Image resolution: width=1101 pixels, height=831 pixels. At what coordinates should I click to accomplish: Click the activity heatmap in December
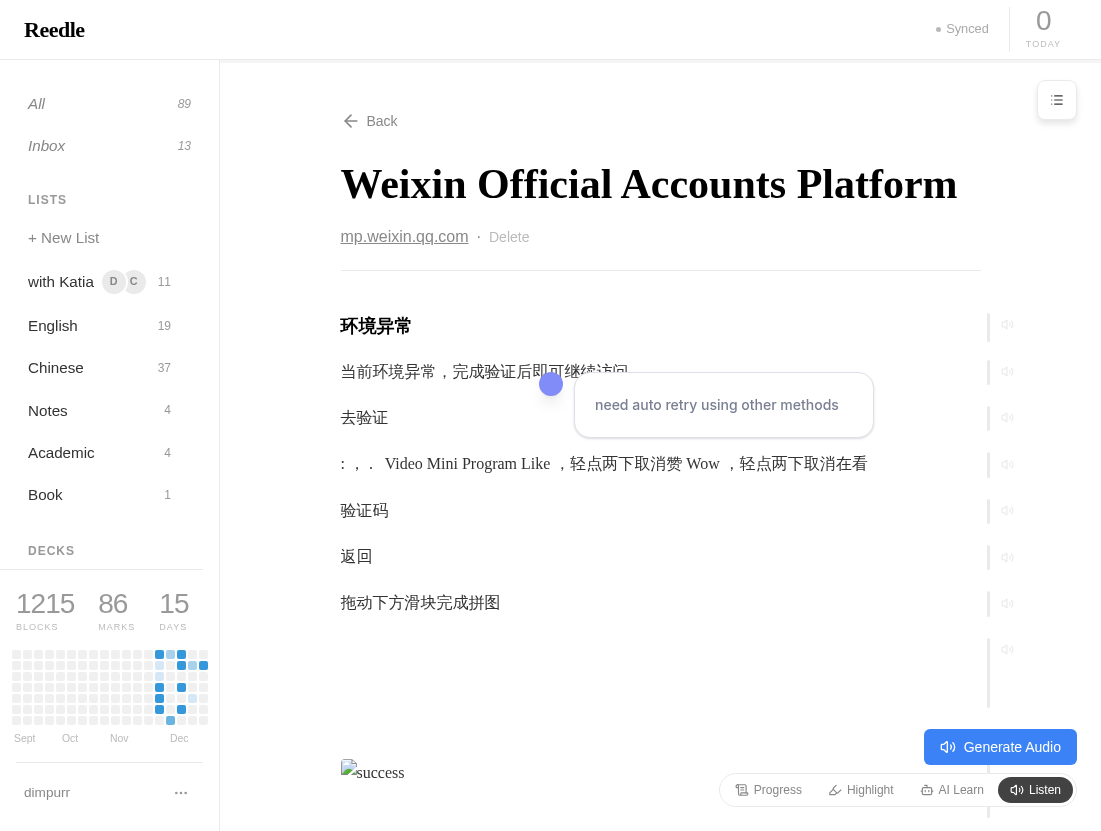pos(180,687)
